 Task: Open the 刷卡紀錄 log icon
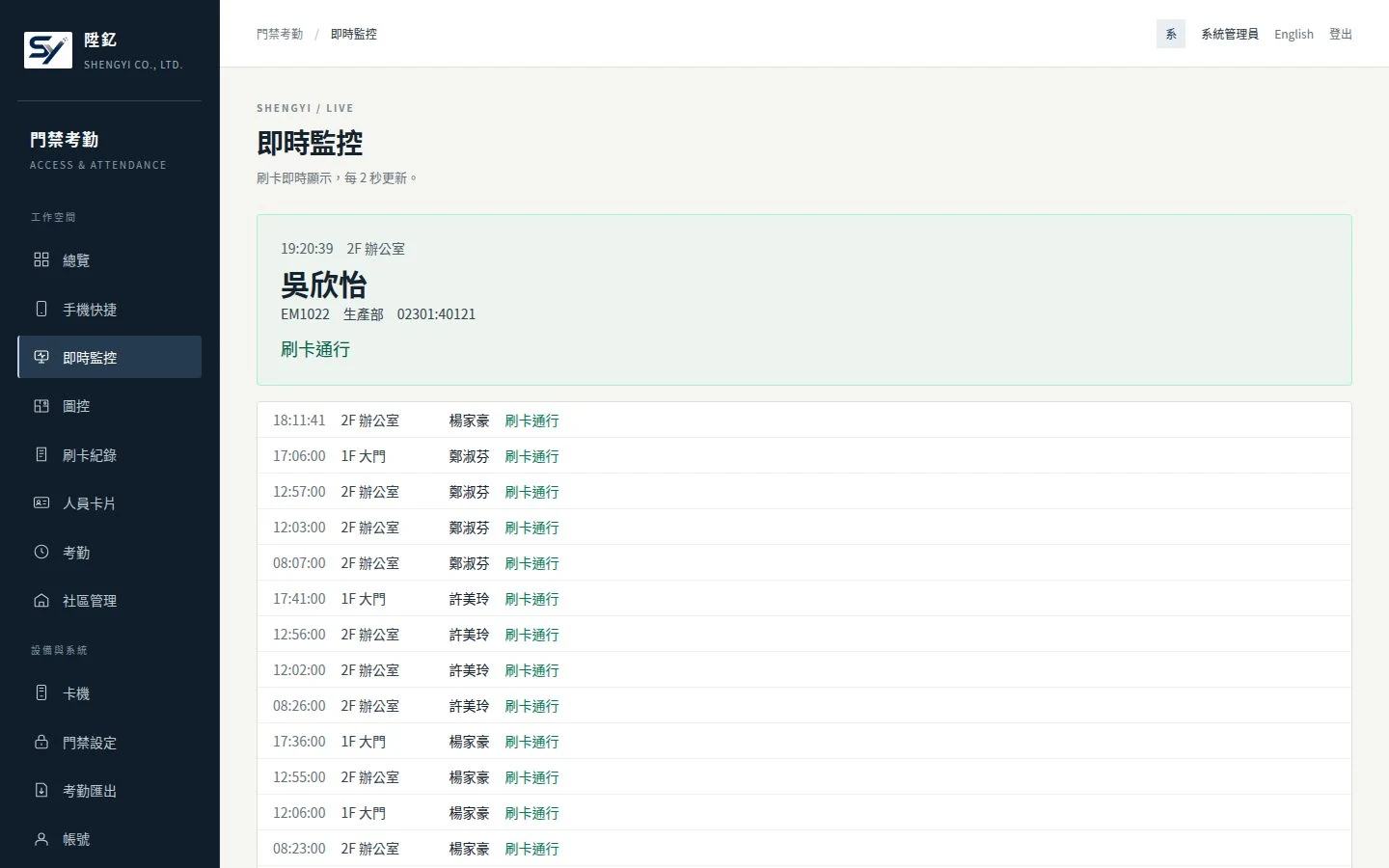[41, 454]
